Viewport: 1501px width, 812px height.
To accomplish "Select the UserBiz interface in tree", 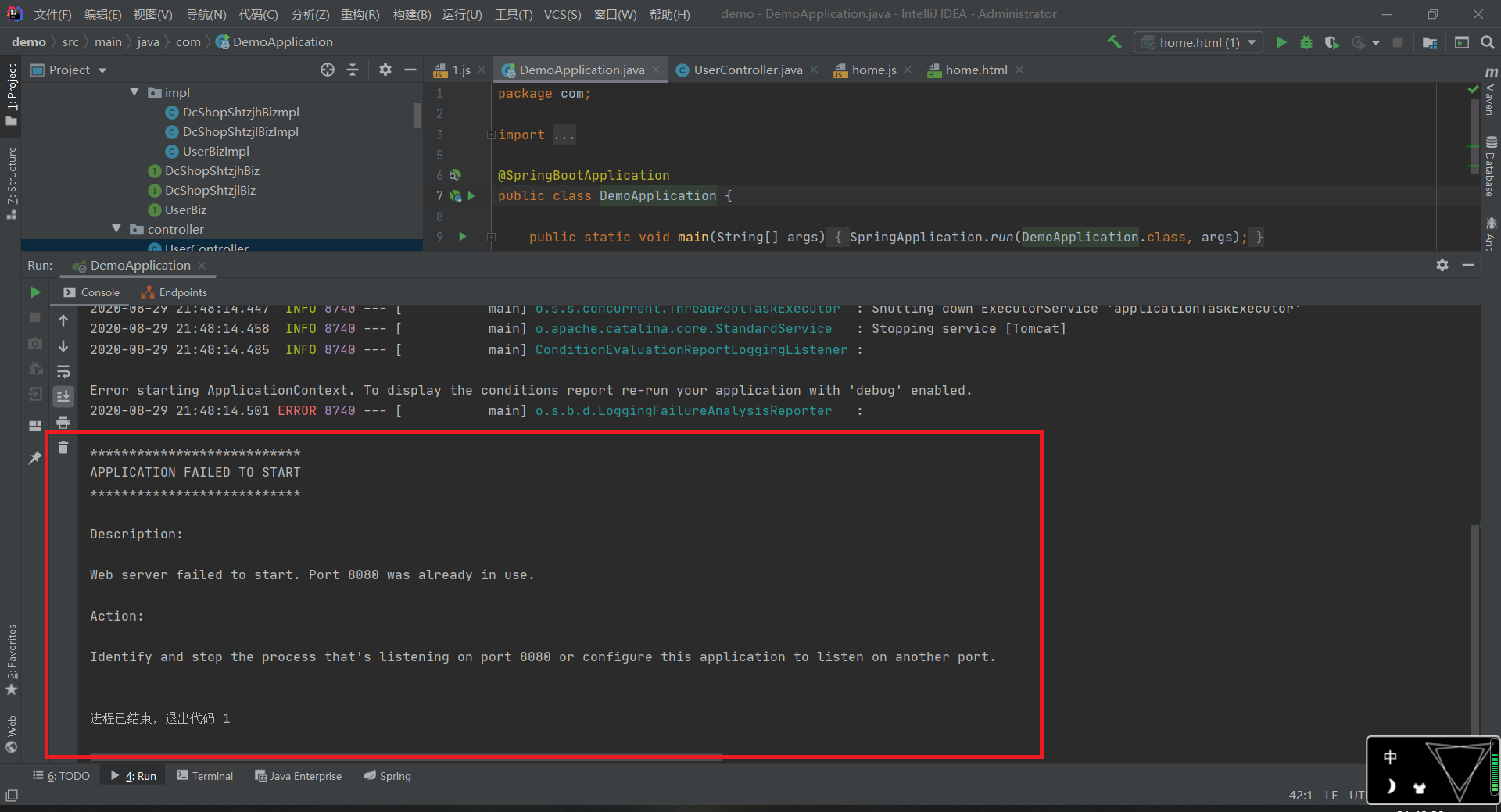I will [185, 209].
